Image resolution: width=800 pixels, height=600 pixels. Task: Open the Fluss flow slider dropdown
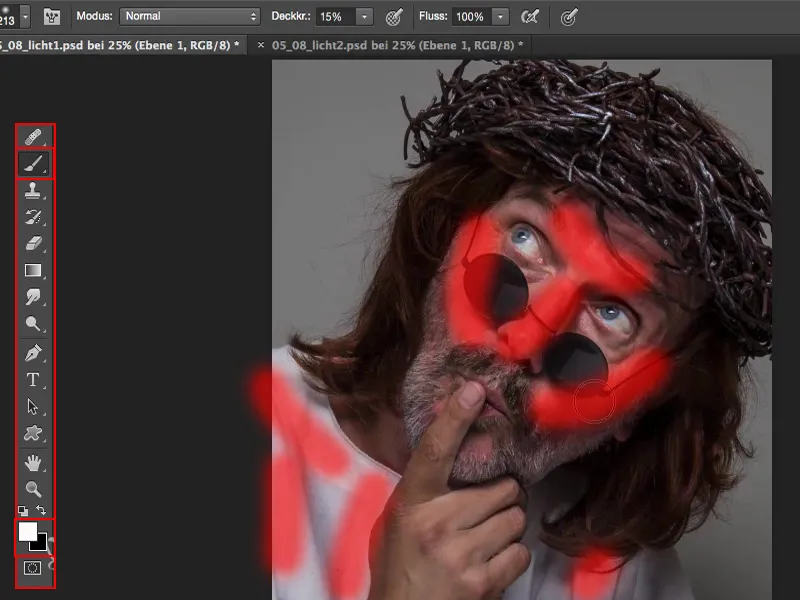501,17
